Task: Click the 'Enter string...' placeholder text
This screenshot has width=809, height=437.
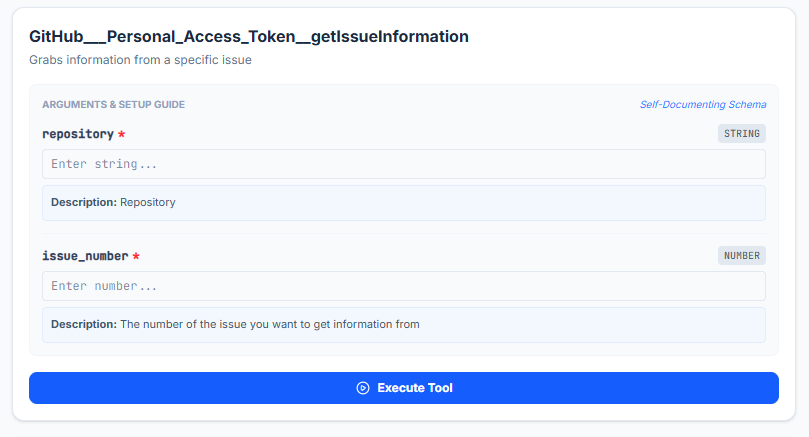Action: pyautogui.click(x=104, y=164)
